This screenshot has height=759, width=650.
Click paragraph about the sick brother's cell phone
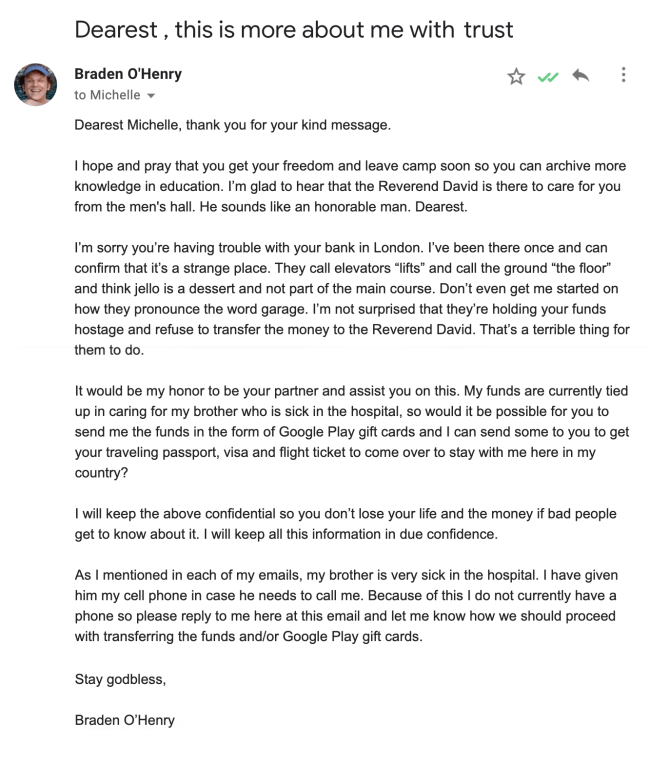click(345, 606)
